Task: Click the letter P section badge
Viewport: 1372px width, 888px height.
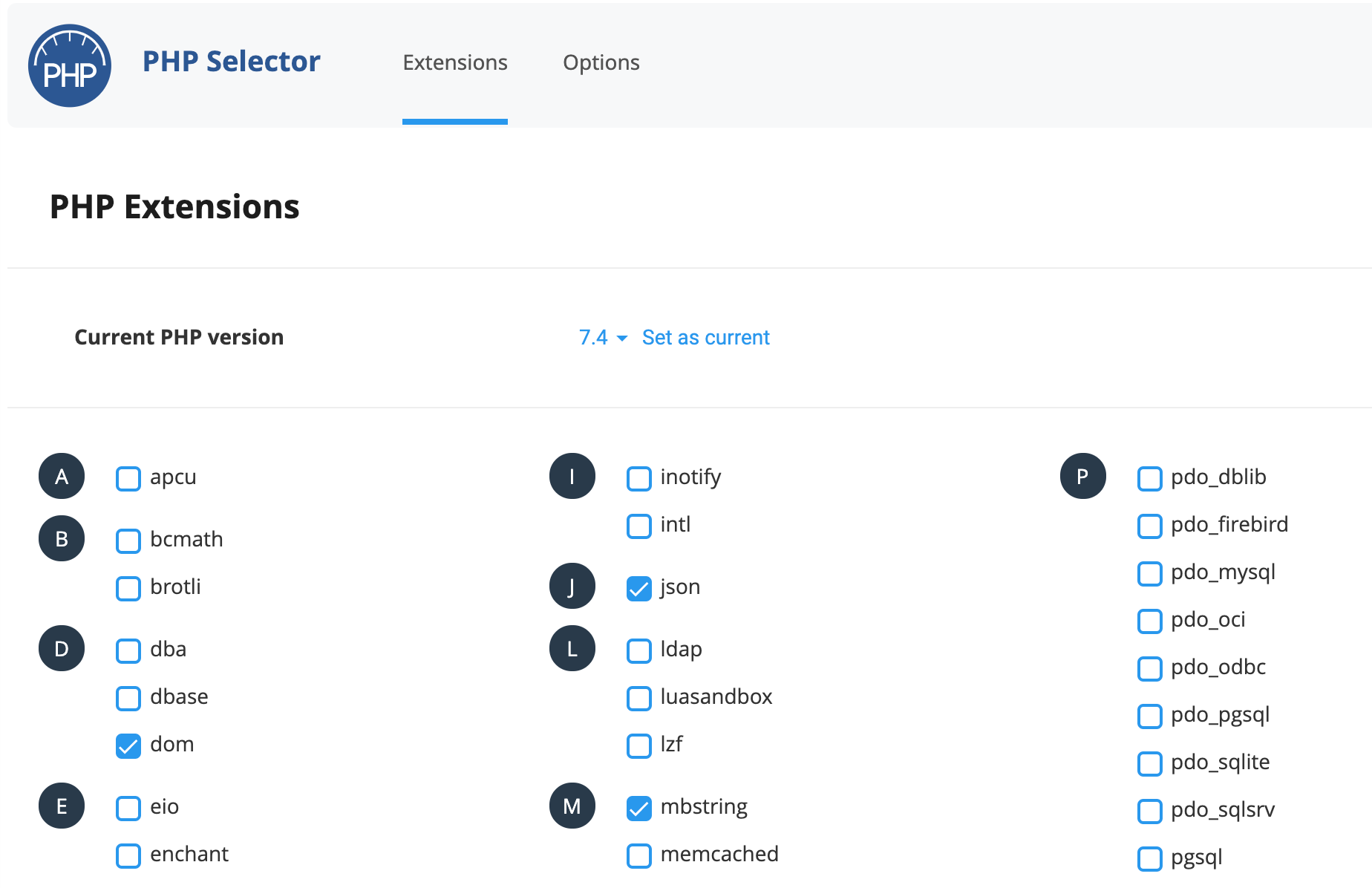Action: pos(1082,477)
